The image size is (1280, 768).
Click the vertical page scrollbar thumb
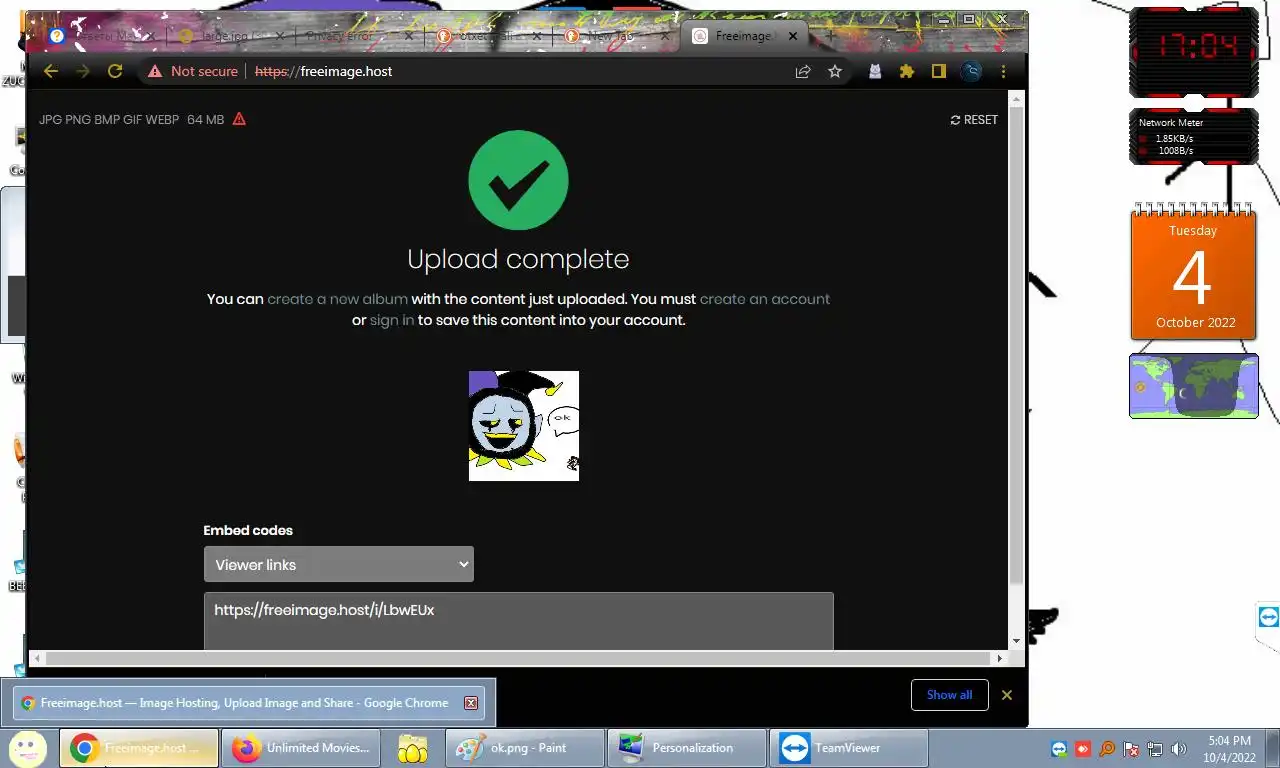click(1016, 345)
